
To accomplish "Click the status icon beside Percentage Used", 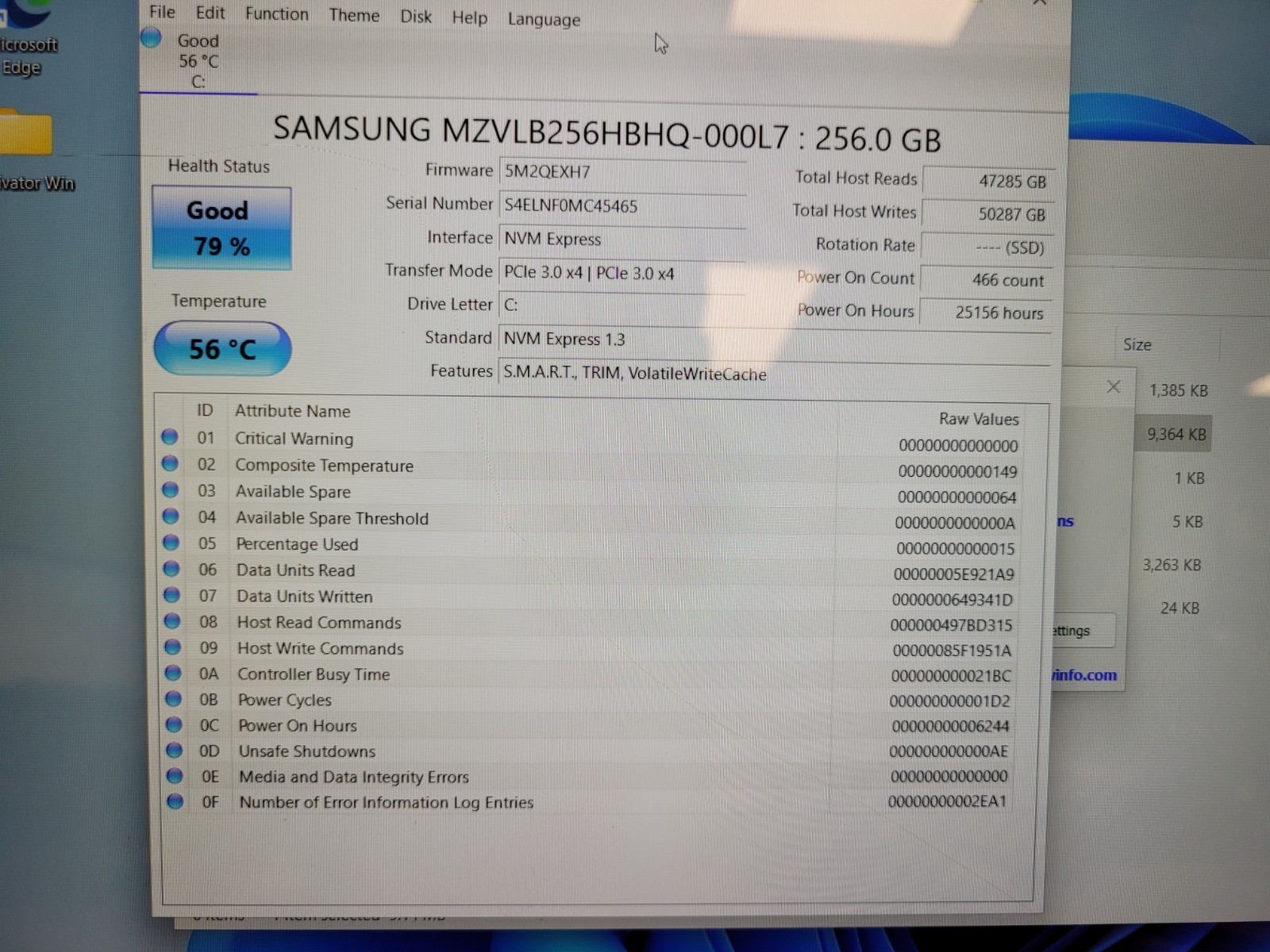I will coord(171,543).
